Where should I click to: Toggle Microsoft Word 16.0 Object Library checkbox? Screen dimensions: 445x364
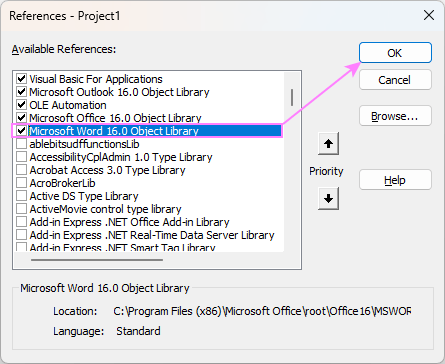[21, 131]
